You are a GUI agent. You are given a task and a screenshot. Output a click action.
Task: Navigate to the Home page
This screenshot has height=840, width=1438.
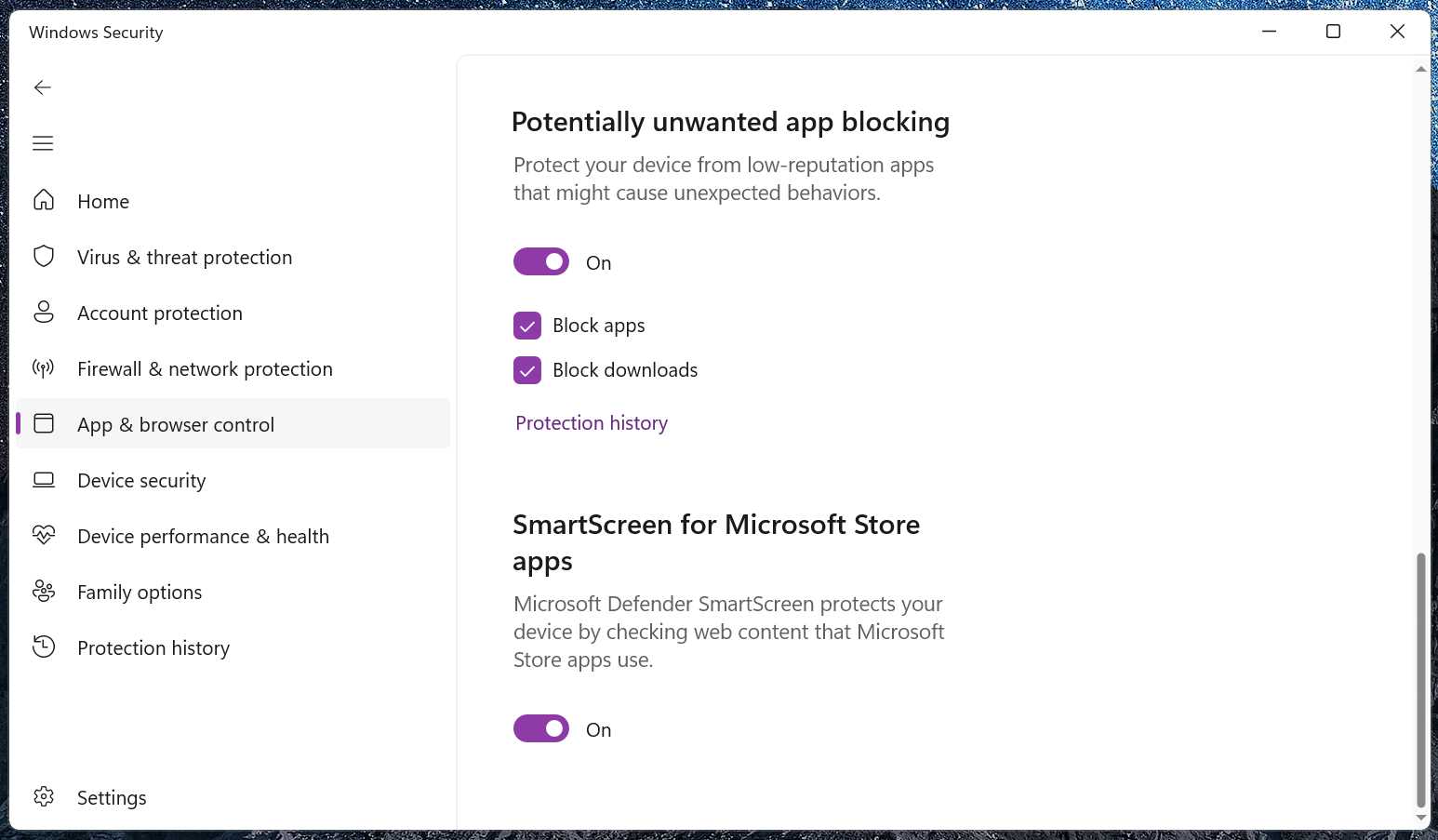pos(44,201)
